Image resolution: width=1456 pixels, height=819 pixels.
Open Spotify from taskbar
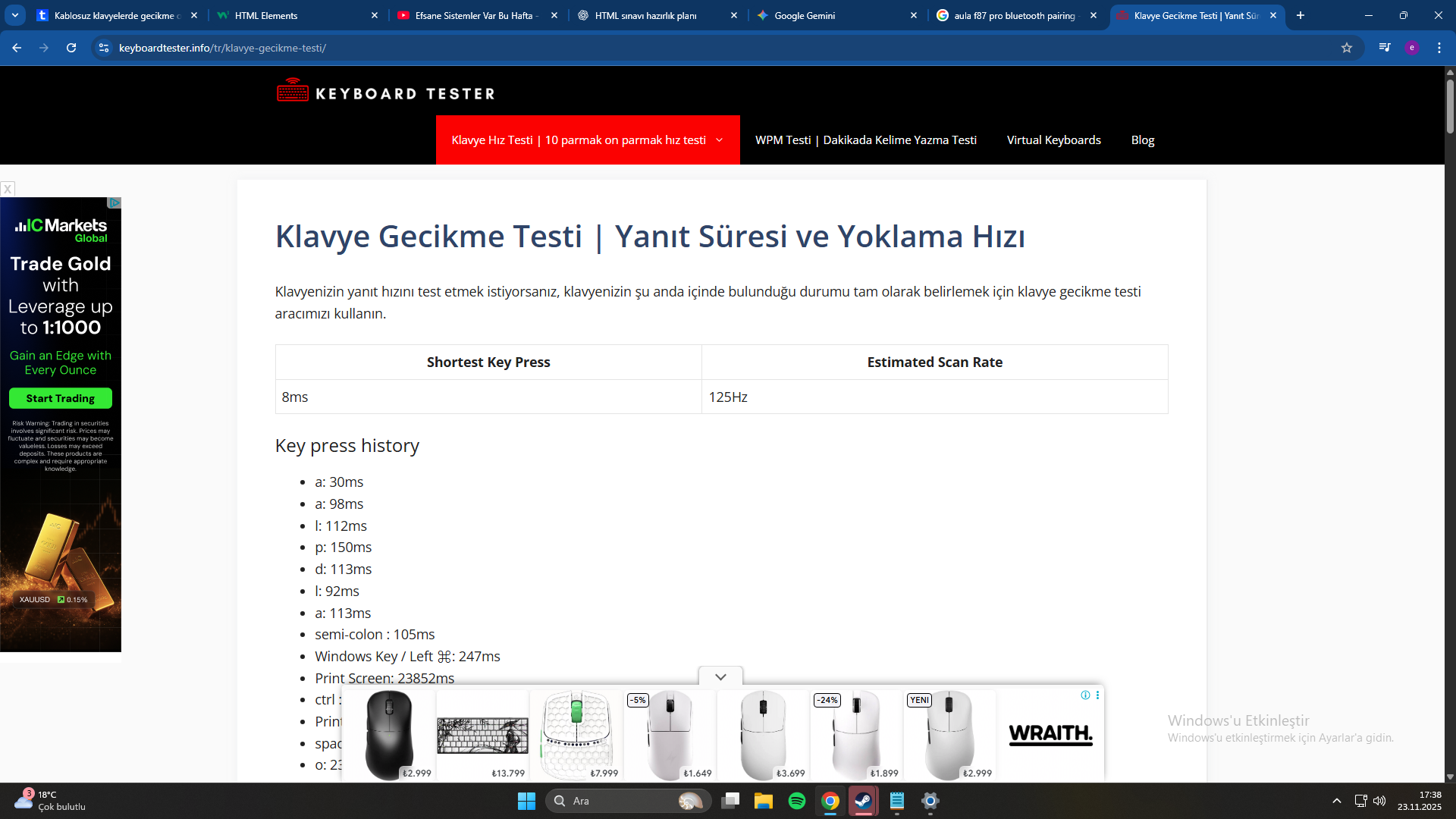[x=797, y=801]
